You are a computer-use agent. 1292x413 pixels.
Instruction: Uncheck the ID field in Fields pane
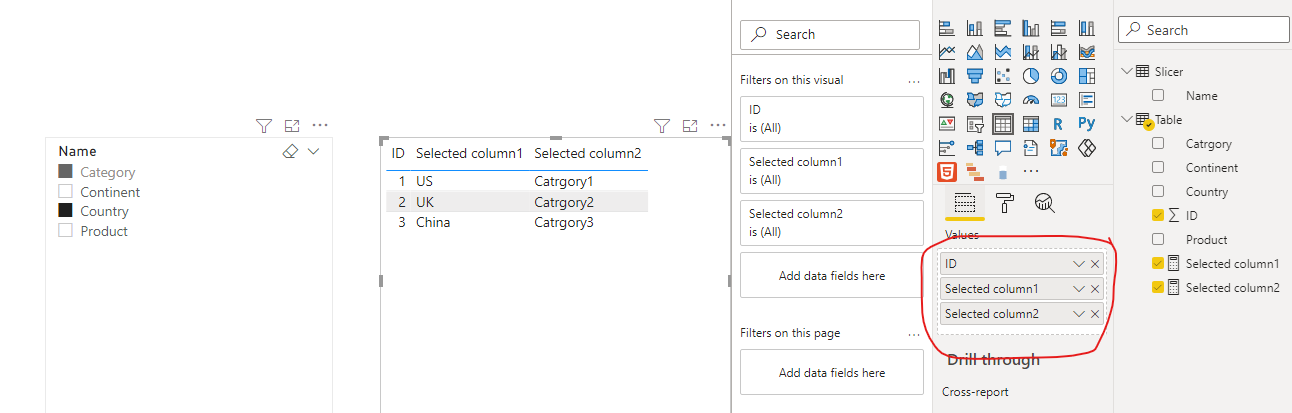point(1158,215)
